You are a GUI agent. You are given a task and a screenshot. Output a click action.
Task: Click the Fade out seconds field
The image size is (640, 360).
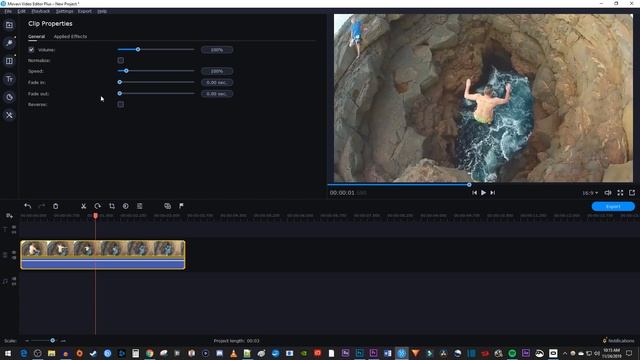click(217, 94)
